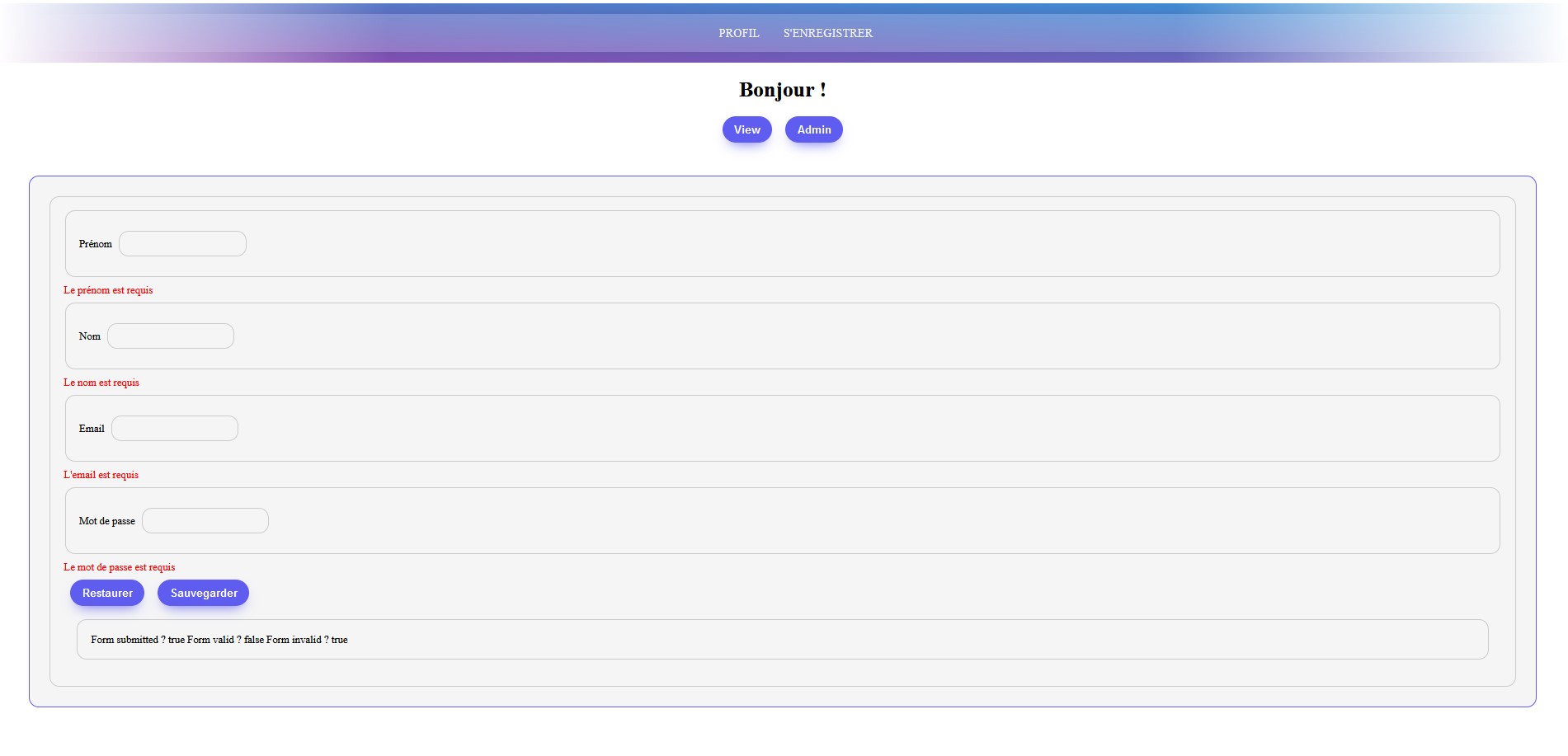Click the Prénom field label

coord(96,243)
